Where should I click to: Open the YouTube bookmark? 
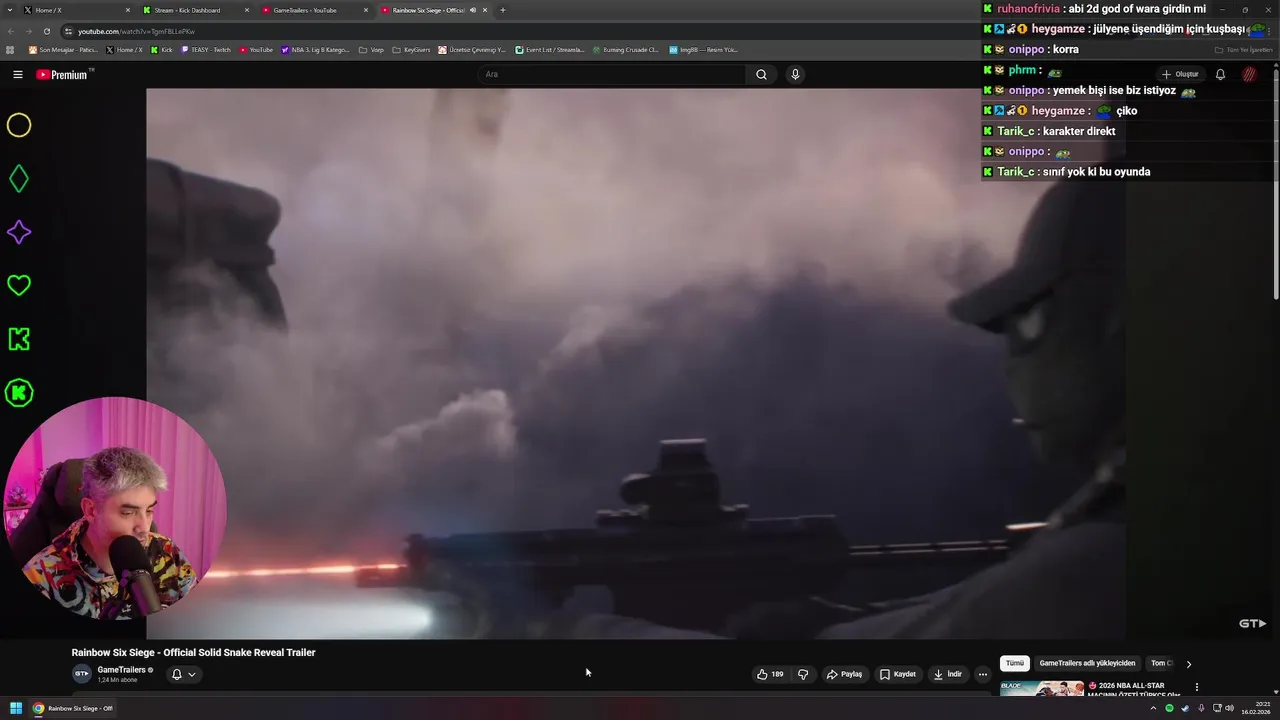click(256, 49)
